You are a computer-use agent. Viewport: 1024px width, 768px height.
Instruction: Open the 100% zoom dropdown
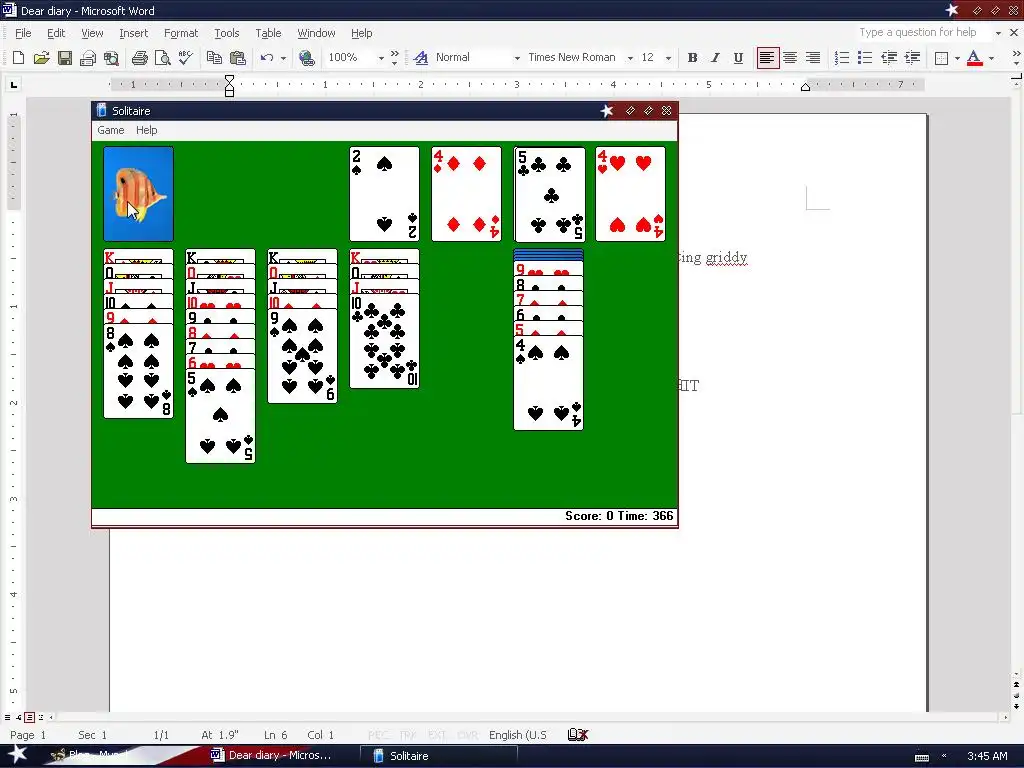click(x=381, y=57)
